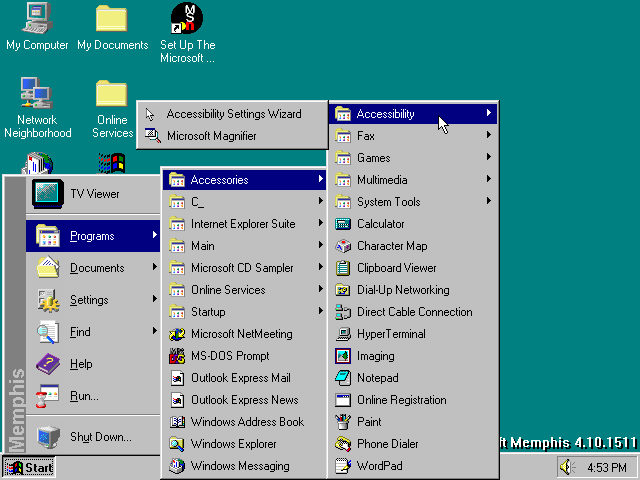Image resolution: width=640 pixels, height=480 pixels.
Task: Expand the Fax submenu arrow
Action: click(489, 135)
